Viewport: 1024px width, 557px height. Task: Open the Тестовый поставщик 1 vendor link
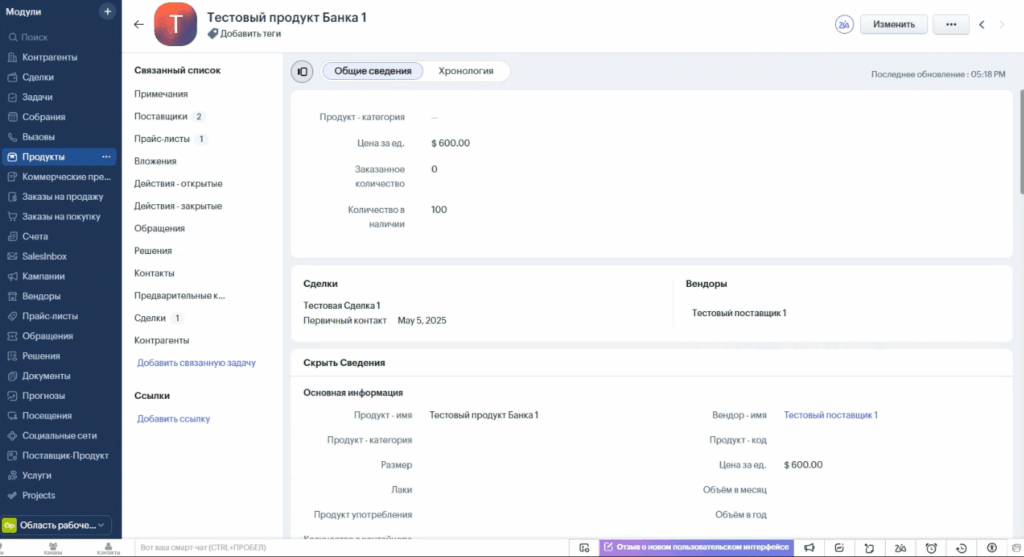point(830,415)
